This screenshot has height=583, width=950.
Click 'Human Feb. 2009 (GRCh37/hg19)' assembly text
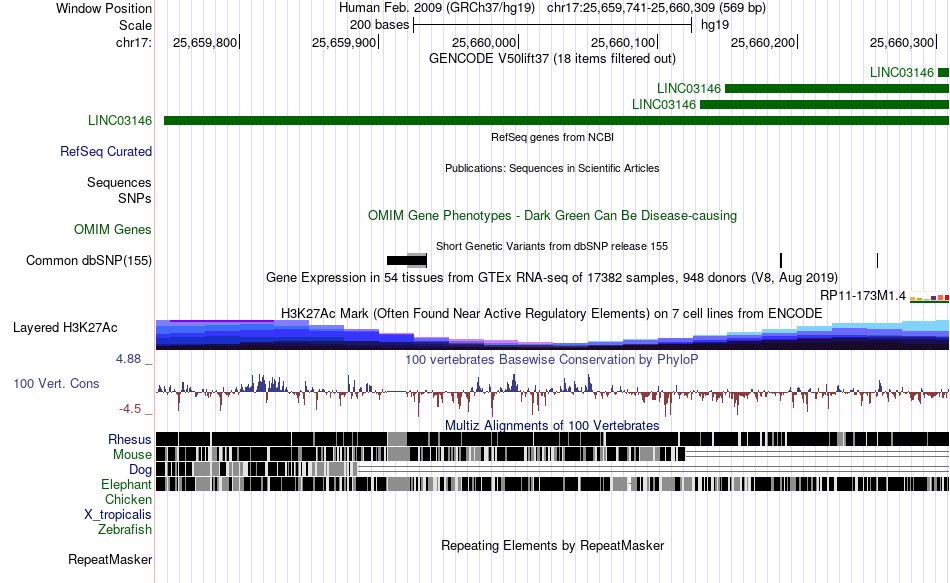(437, 8)
